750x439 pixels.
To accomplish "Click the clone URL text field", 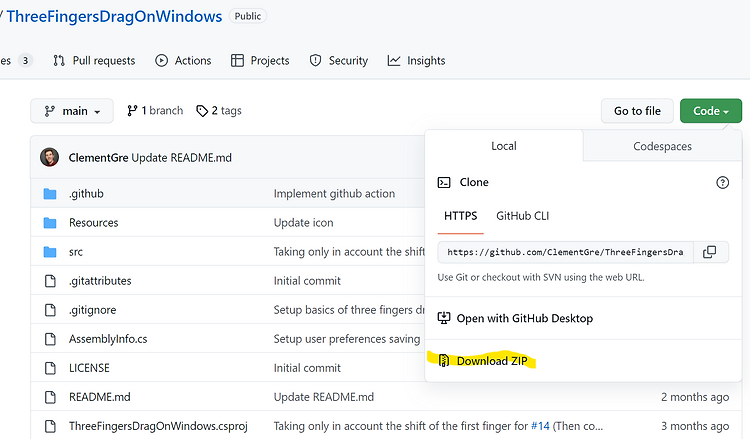I will pos(565,252).
